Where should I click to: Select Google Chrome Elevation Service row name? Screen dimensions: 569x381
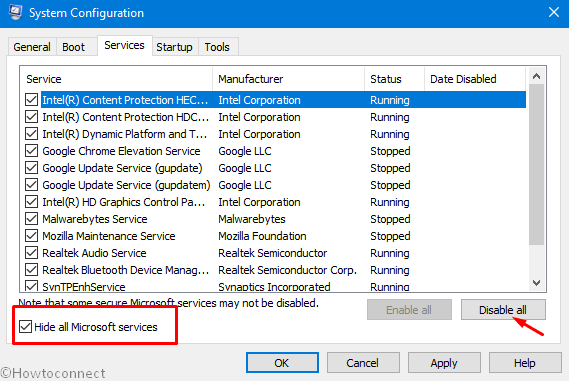coord(121,151)
